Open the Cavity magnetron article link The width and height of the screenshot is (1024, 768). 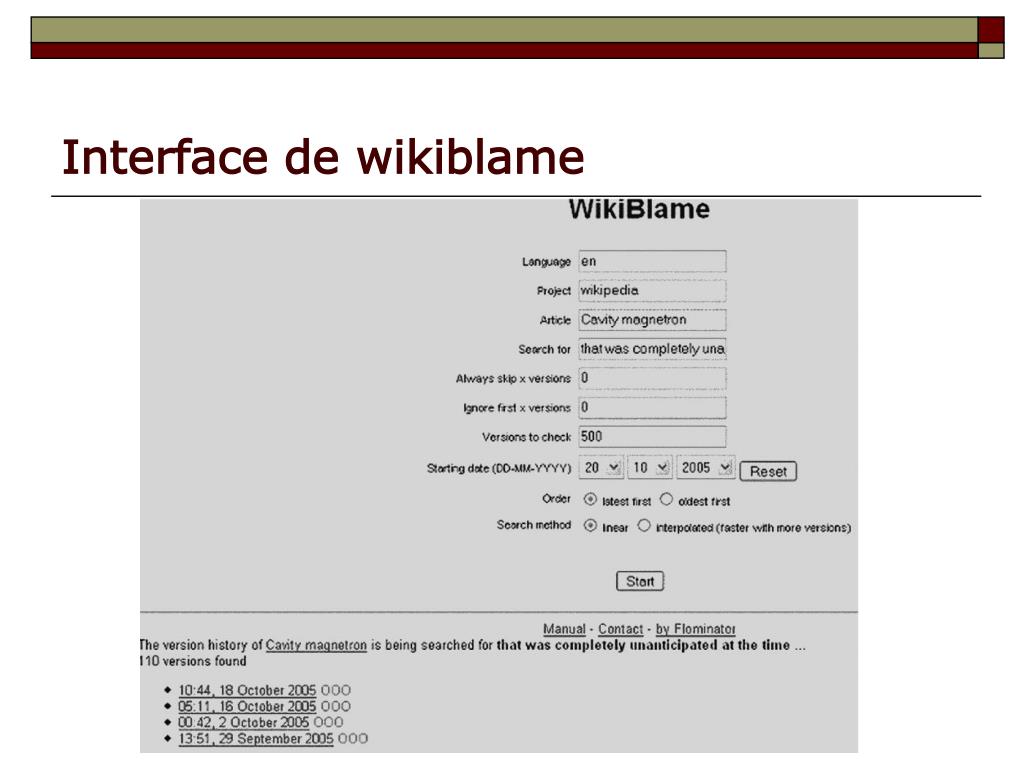tap(316, 645)
